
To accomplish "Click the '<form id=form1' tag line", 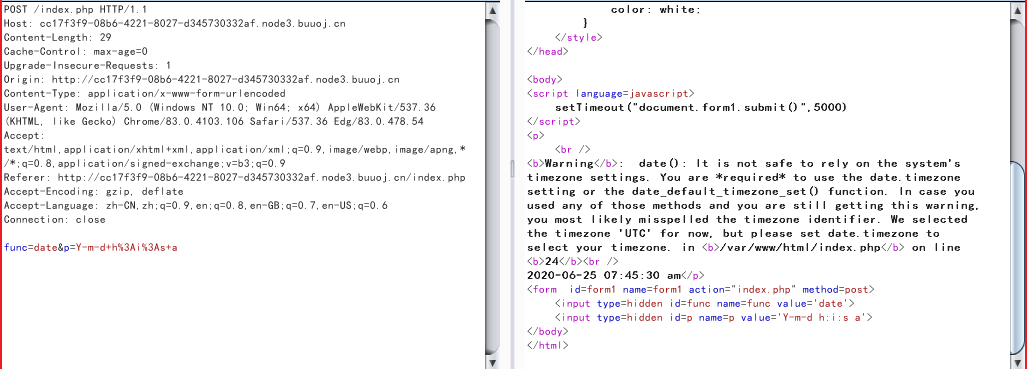I will click(x=700, y=289).
